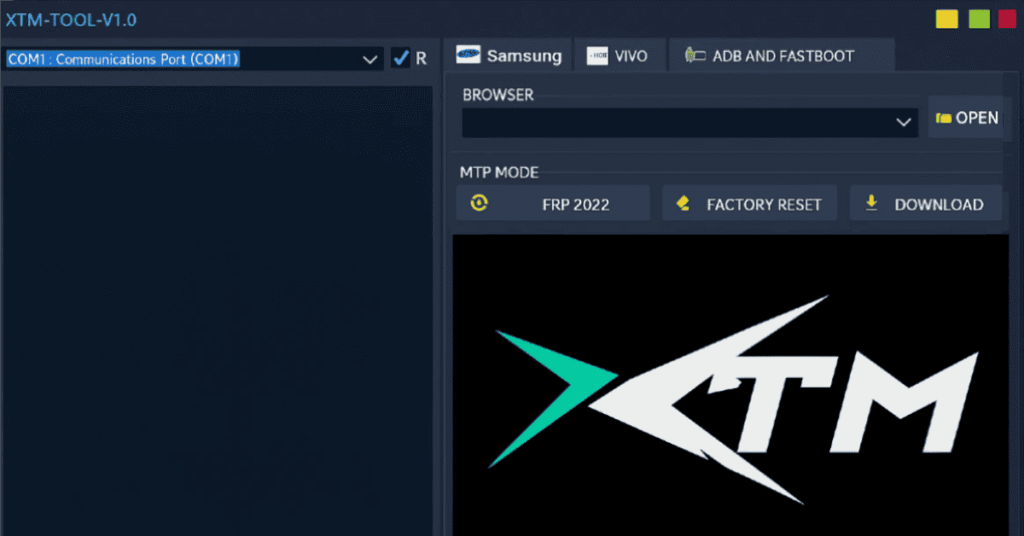Click the green window control button
1024x536 pixels.
pyautogui.click(x=979, y=19)
